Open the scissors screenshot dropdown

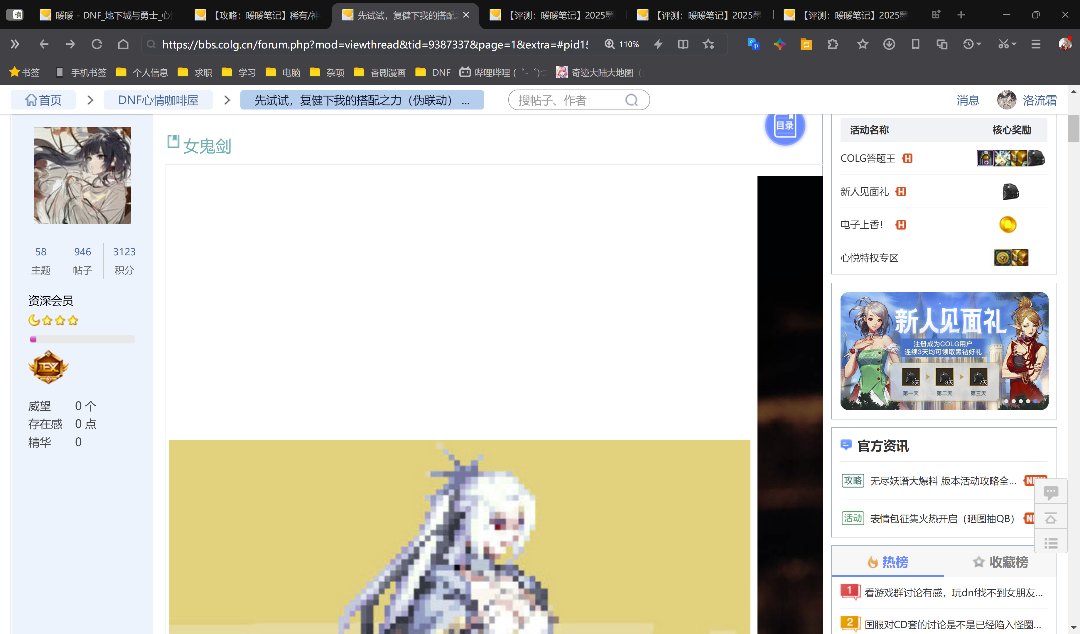coord(1006,44)
